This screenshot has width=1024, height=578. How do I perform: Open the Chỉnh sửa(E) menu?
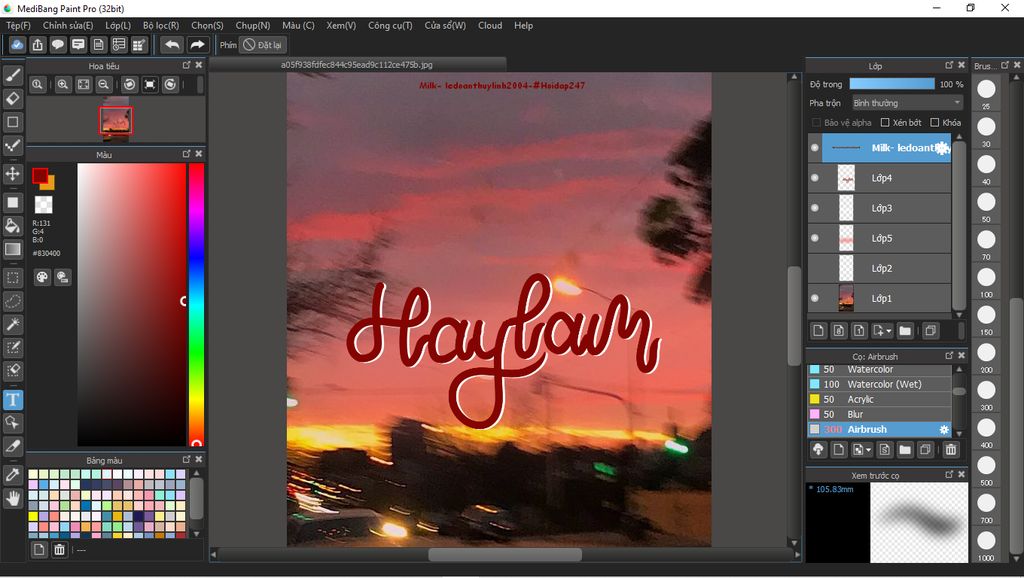pyautogui.click(x=68, y=25)
